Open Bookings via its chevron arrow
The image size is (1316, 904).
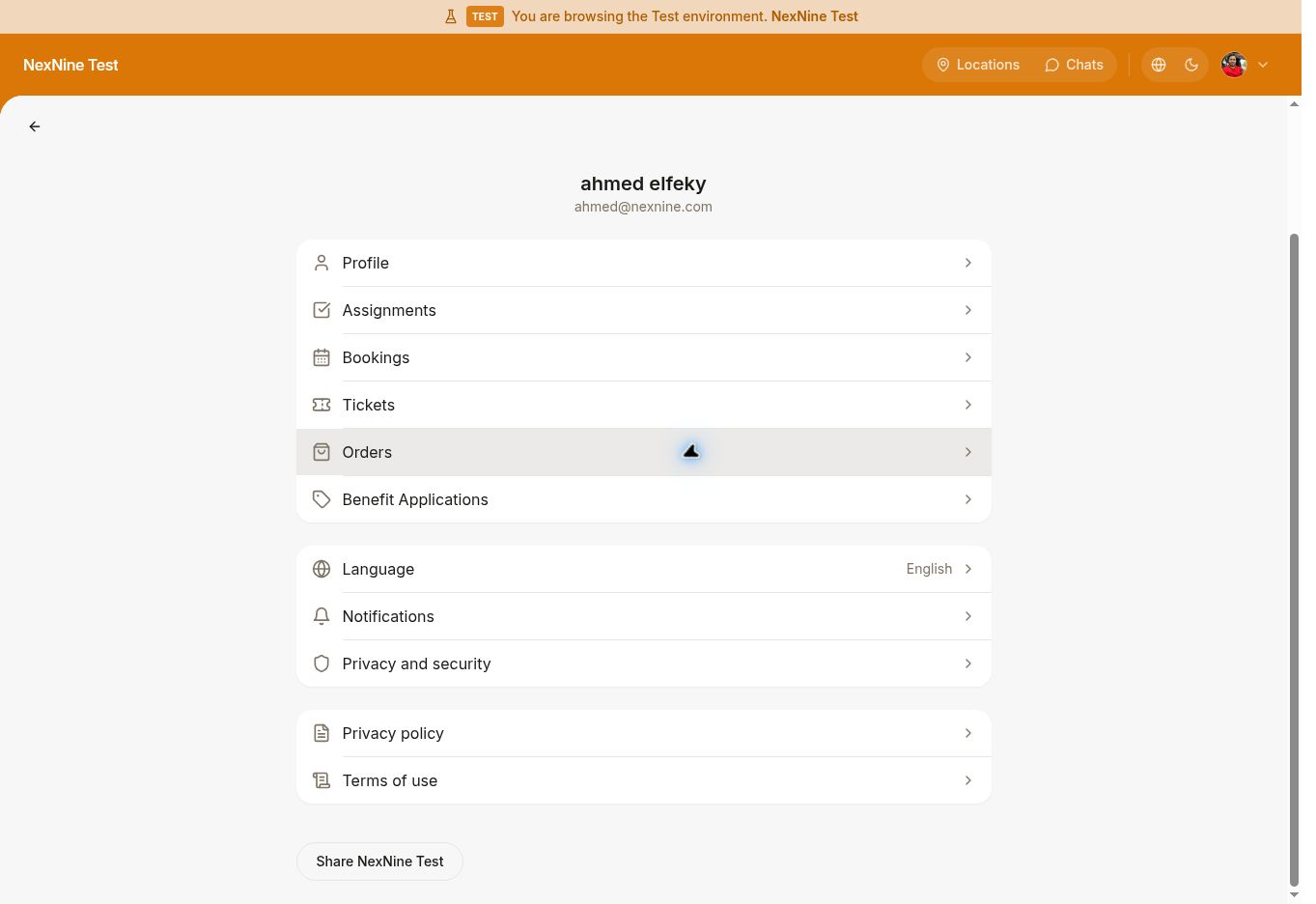click(968, 357)
